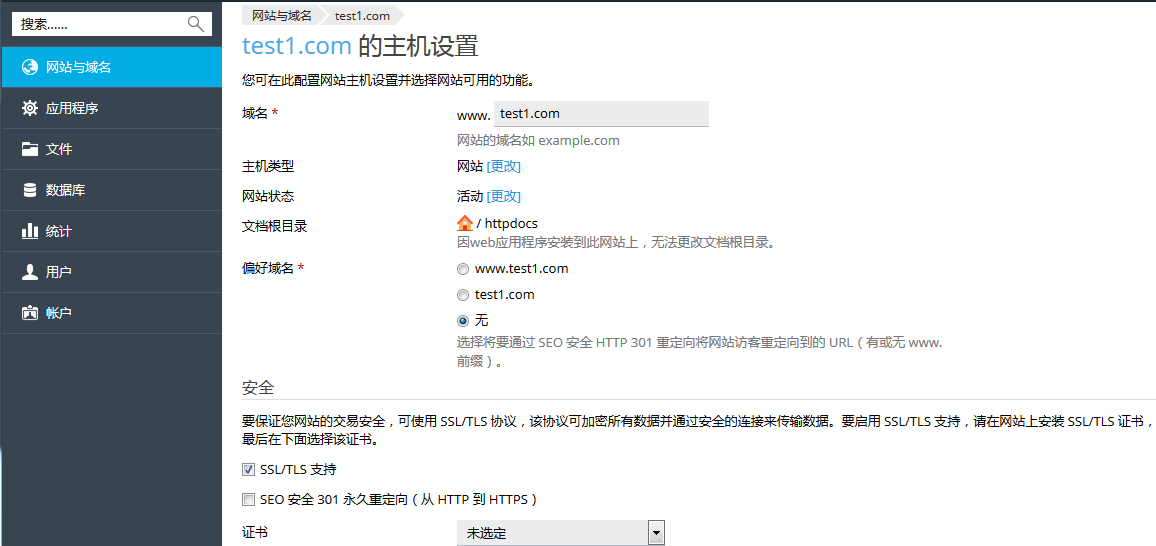Select the 无 preferred domain option
The image size is (1156, 546).
tap(462, 321)
